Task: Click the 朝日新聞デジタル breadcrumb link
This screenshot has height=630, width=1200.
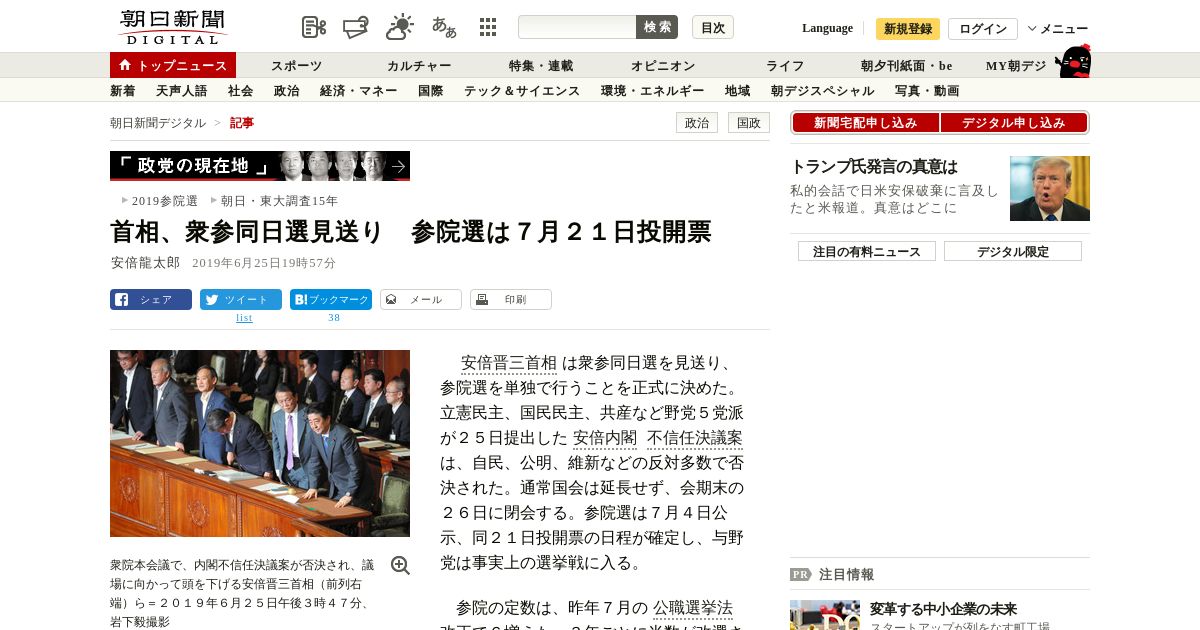Action: [x=158, y=123]
